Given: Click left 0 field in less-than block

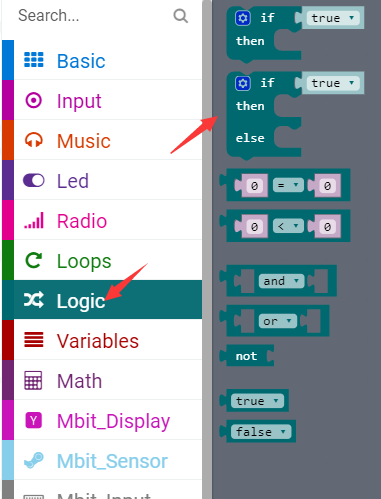Looking at the screenshot, I should point(255,227).
